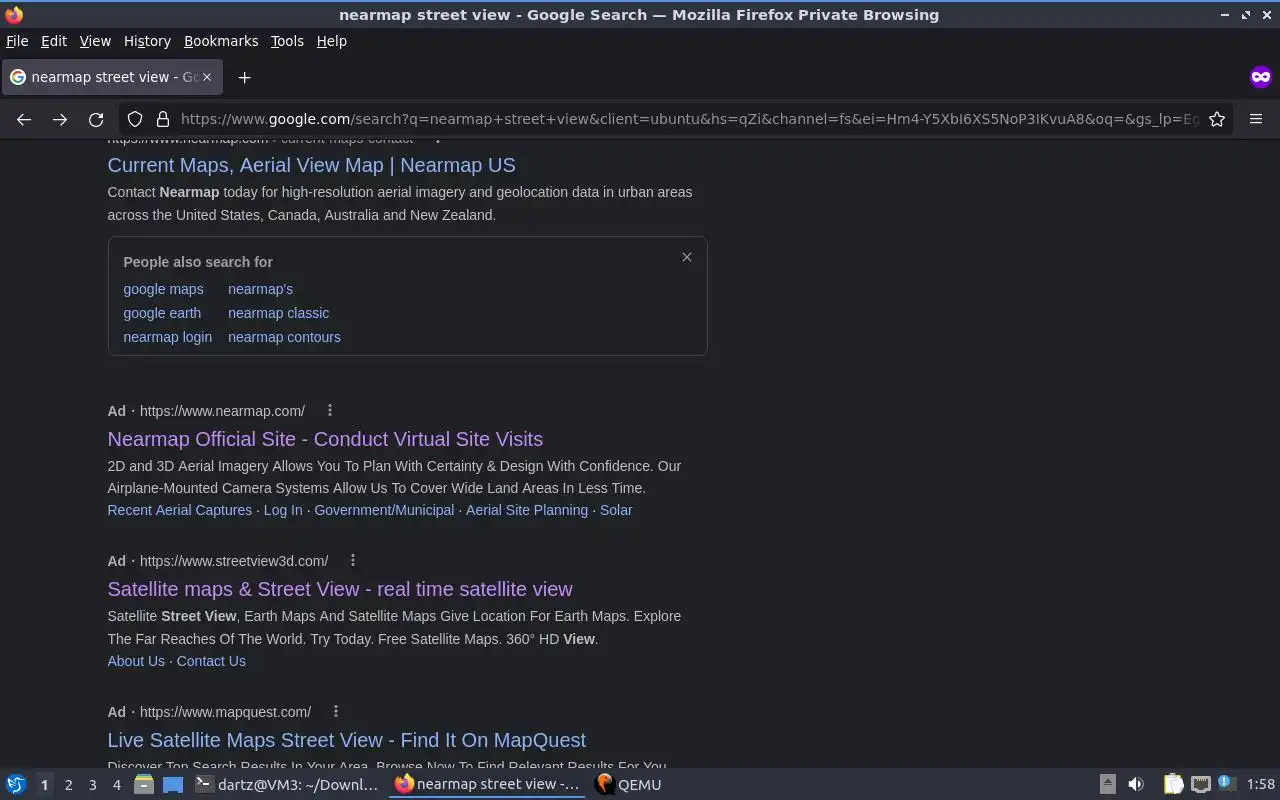Open options for streetview3d.com ad
This screenshot has height=800, width=1280.
pos(353,560)
